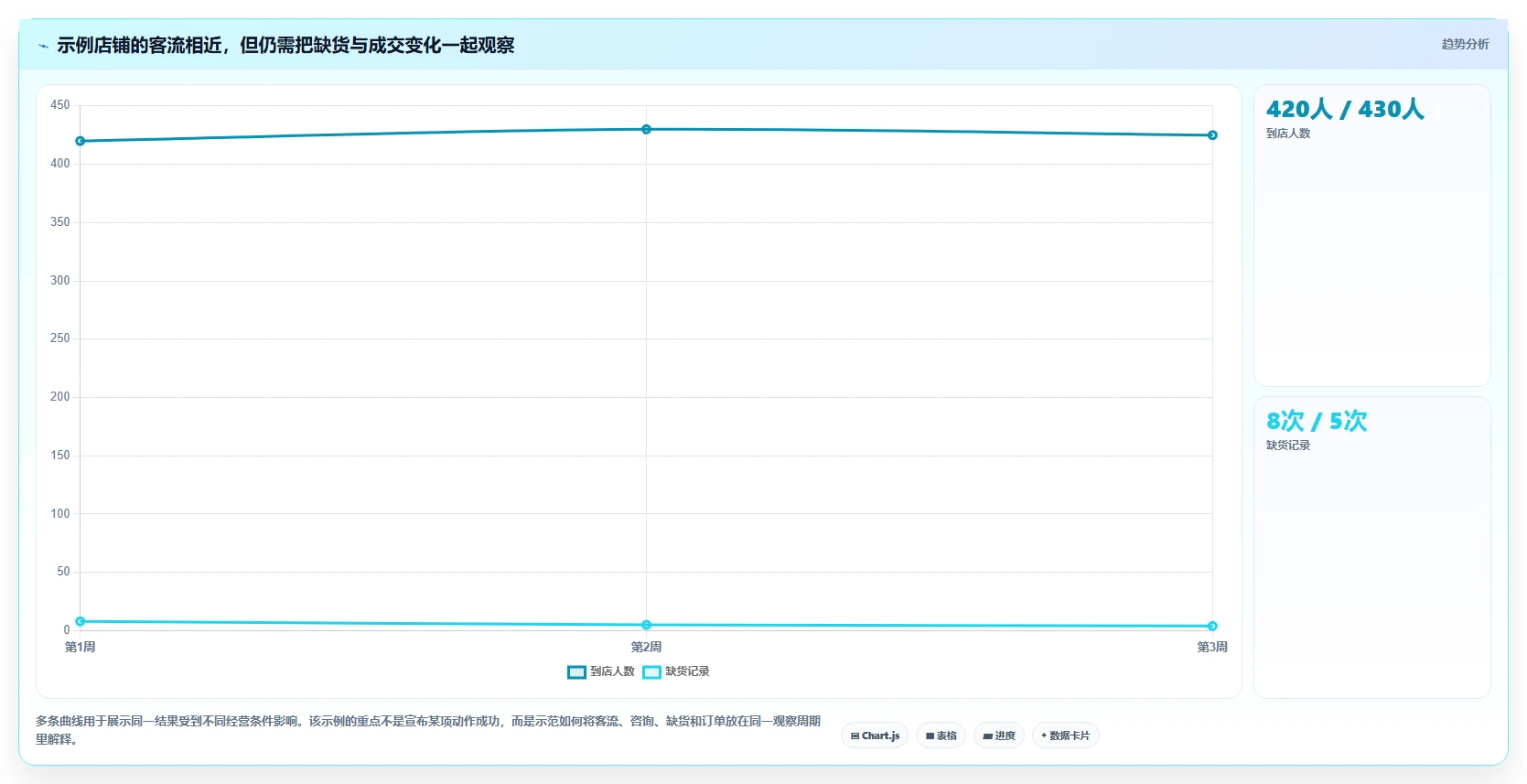Click the 8次 / 5次 value card

[1371, 547]
